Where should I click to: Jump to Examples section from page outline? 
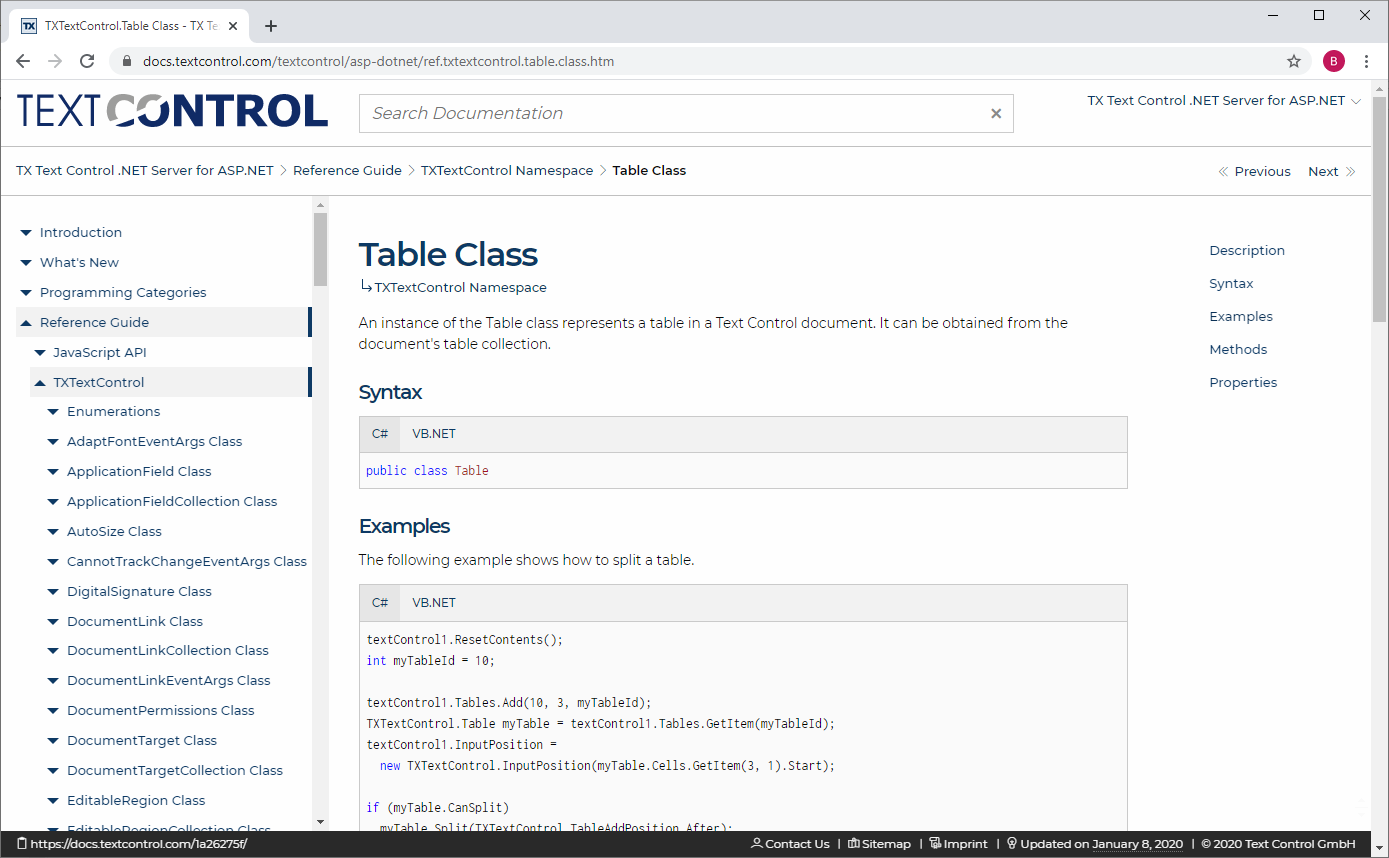[x=1241, y=317]
